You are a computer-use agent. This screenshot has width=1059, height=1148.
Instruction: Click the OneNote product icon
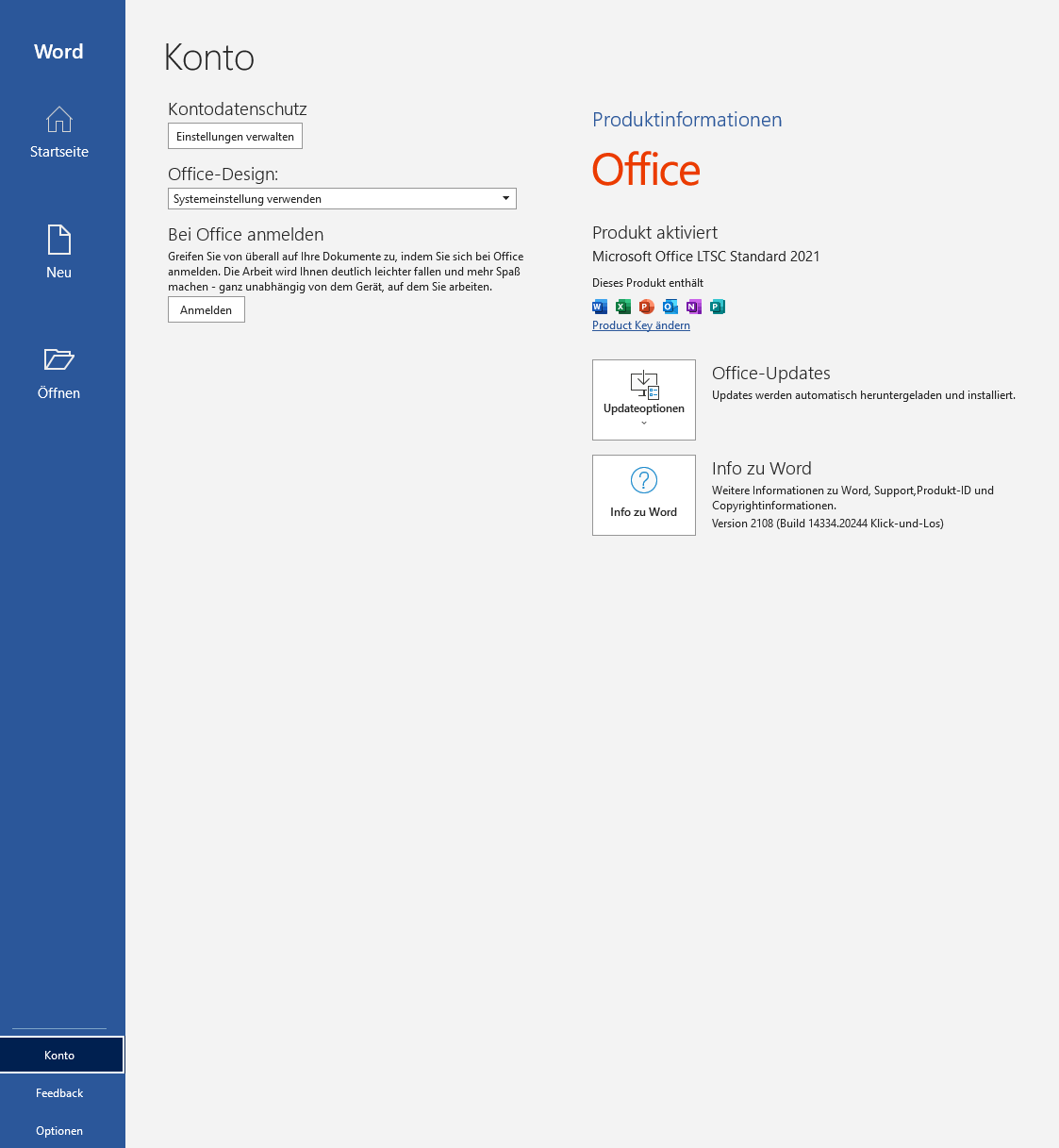(x=693, y=307)
